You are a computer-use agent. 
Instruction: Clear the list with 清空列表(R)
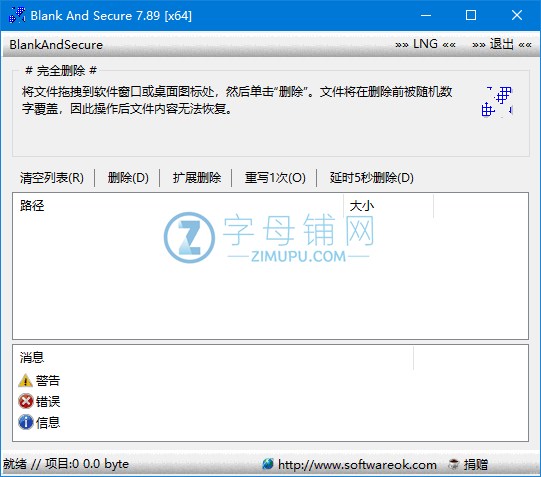[52, 178]
